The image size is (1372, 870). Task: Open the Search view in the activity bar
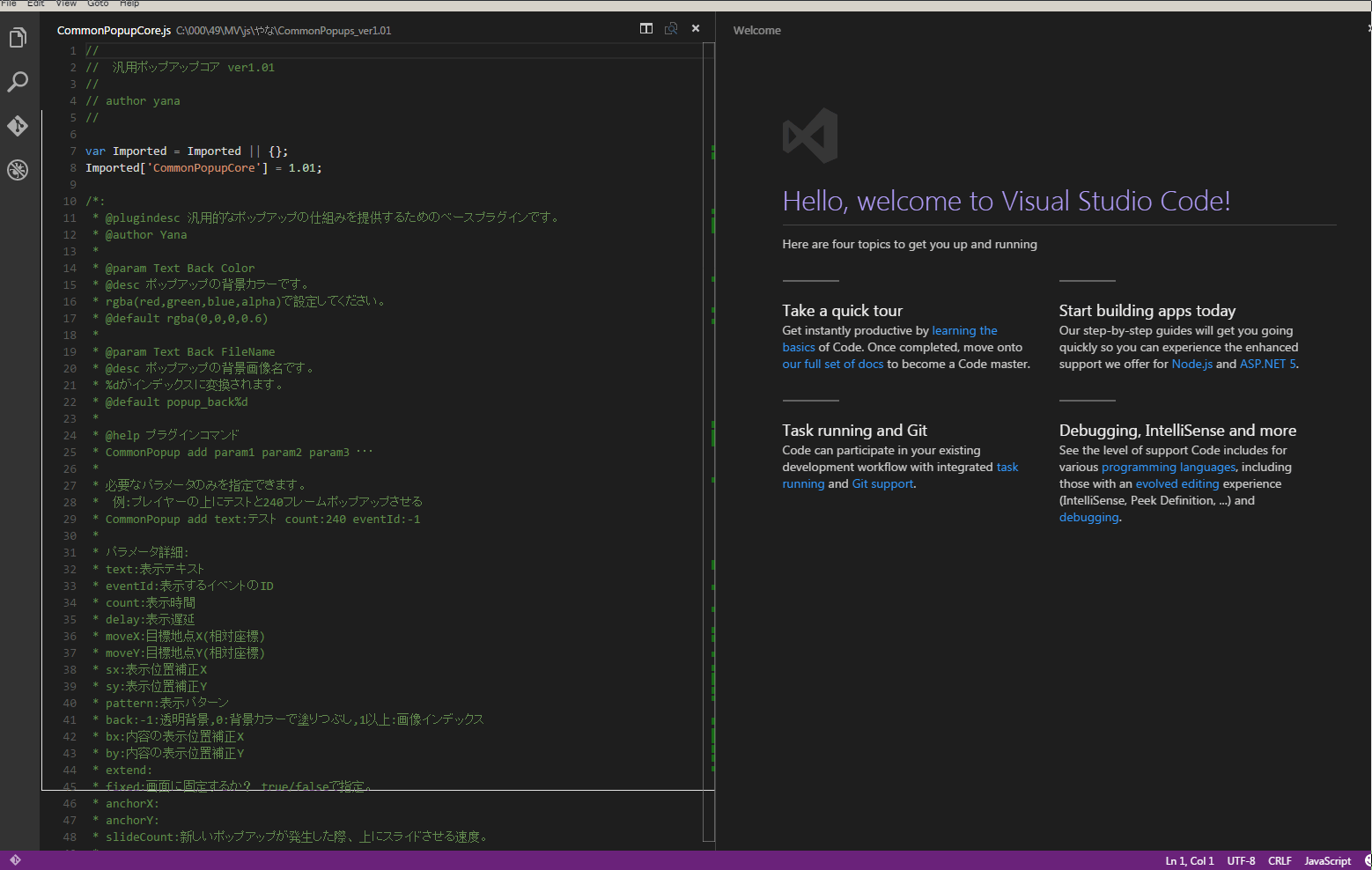[18, 82]
